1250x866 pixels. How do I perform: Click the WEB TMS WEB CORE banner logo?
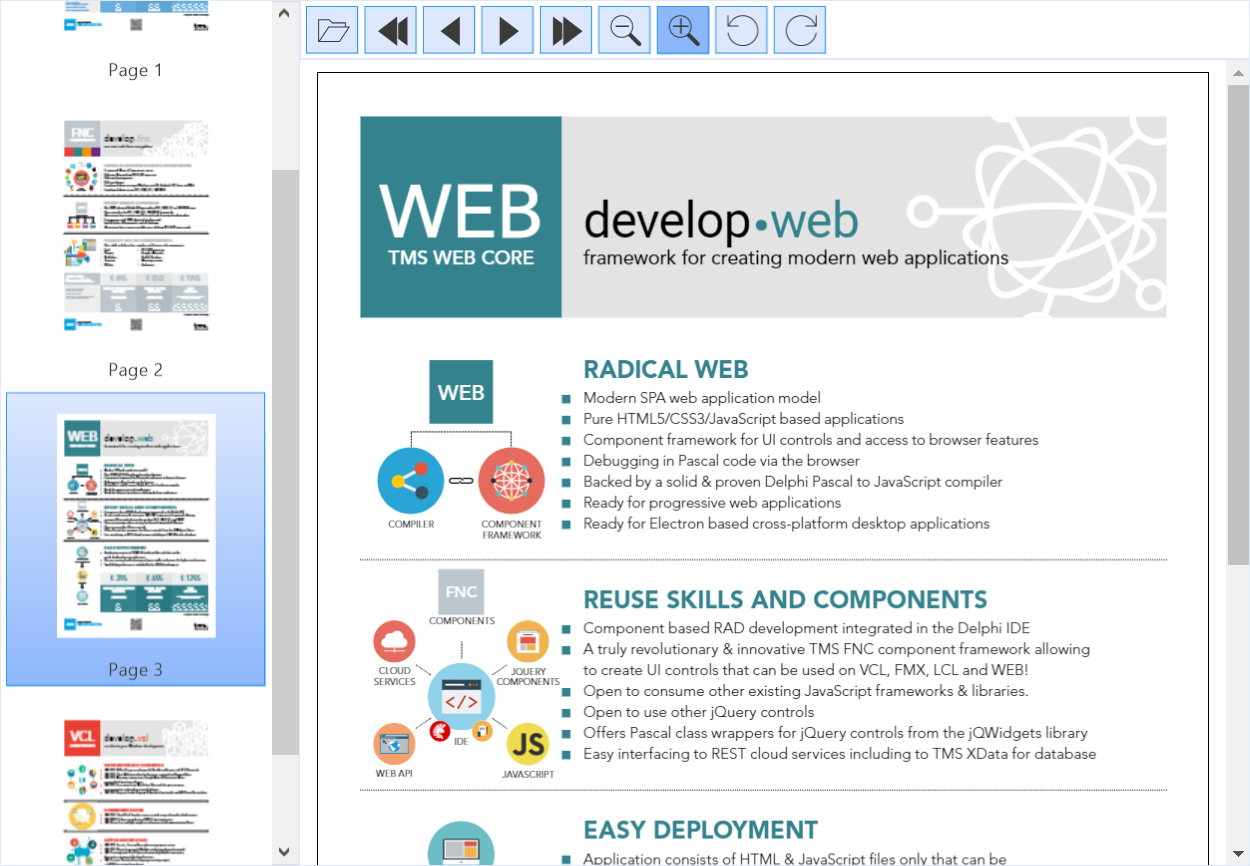461,217
